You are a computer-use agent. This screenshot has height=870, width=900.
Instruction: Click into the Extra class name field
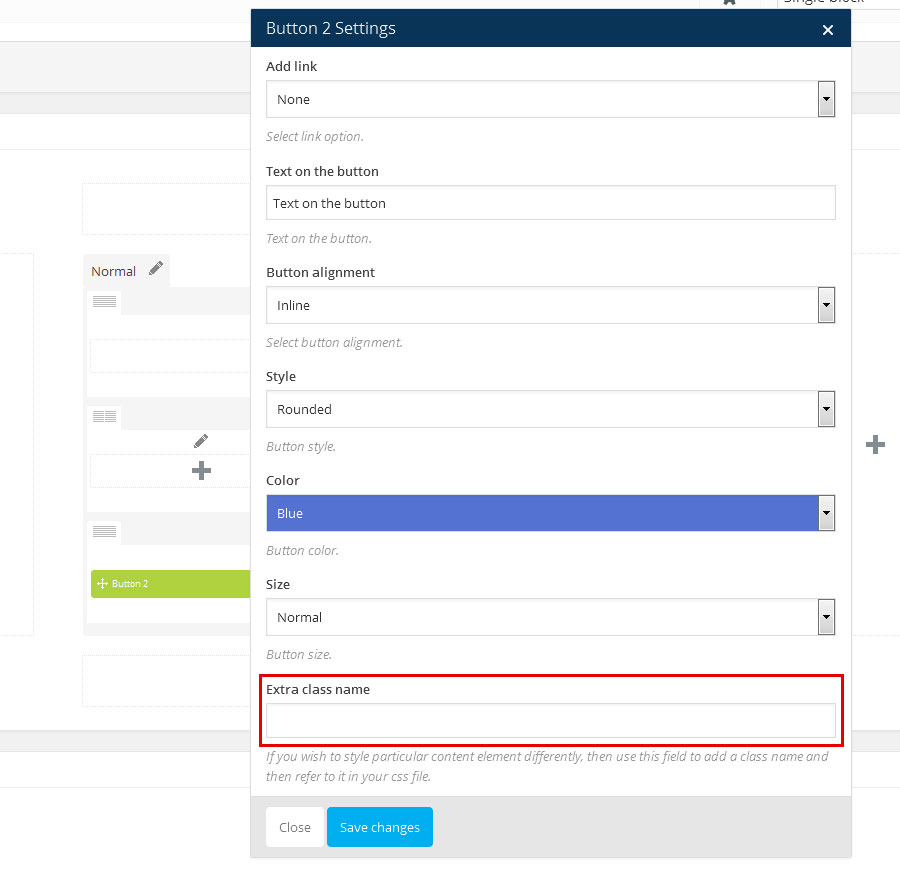pyautogui.click(x=550, y=721)
